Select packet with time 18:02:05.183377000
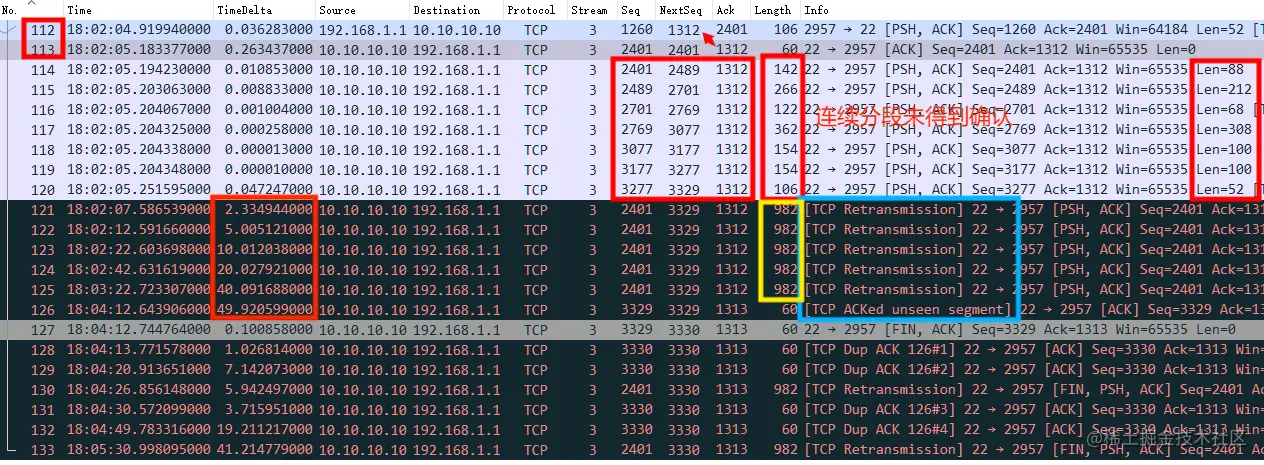The height and width of the screenshot is (465, 1264). pyautogui.click(x=138, y=50)
